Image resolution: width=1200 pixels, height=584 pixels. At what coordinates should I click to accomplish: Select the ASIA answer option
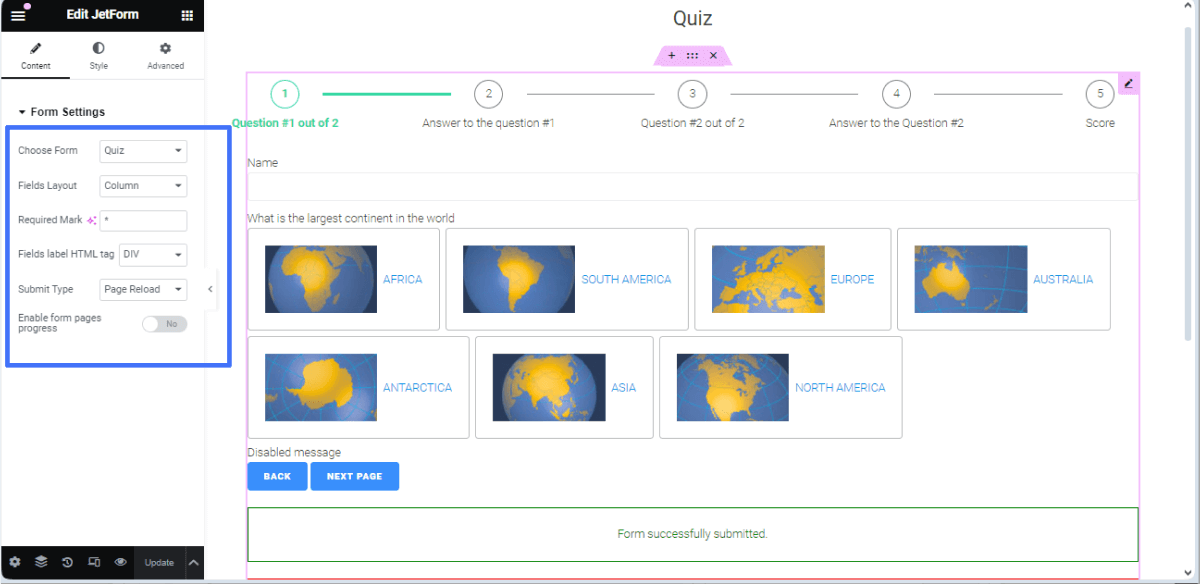(x=564, y=387)
